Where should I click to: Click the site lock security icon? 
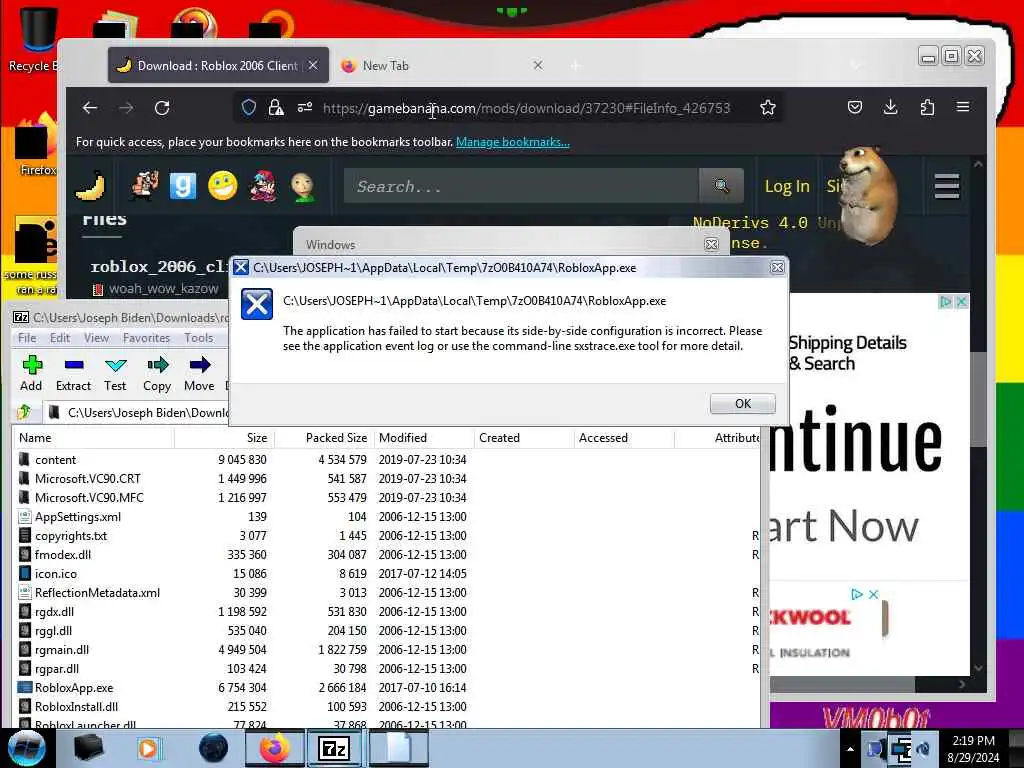276,107
